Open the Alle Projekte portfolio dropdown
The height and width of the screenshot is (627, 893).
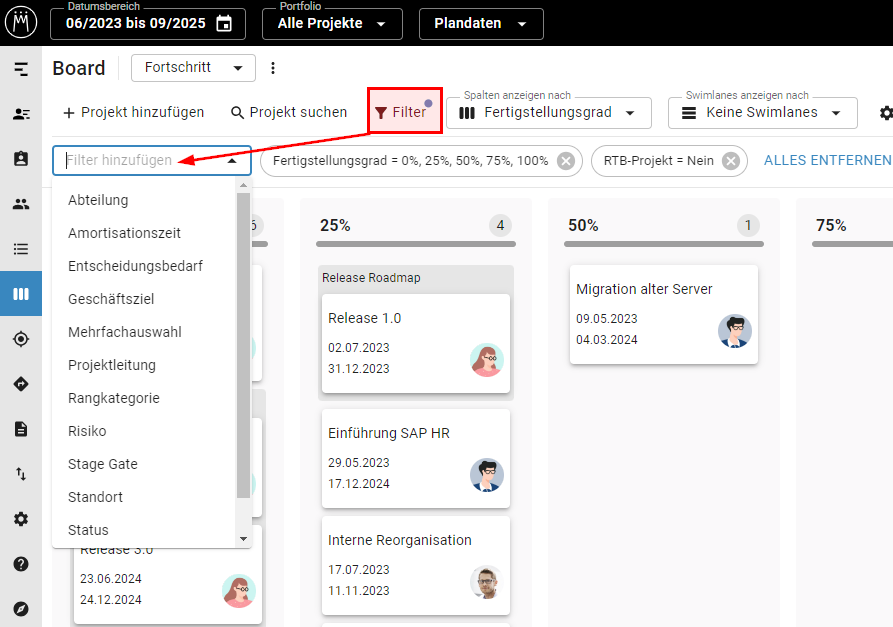[332, 24]
